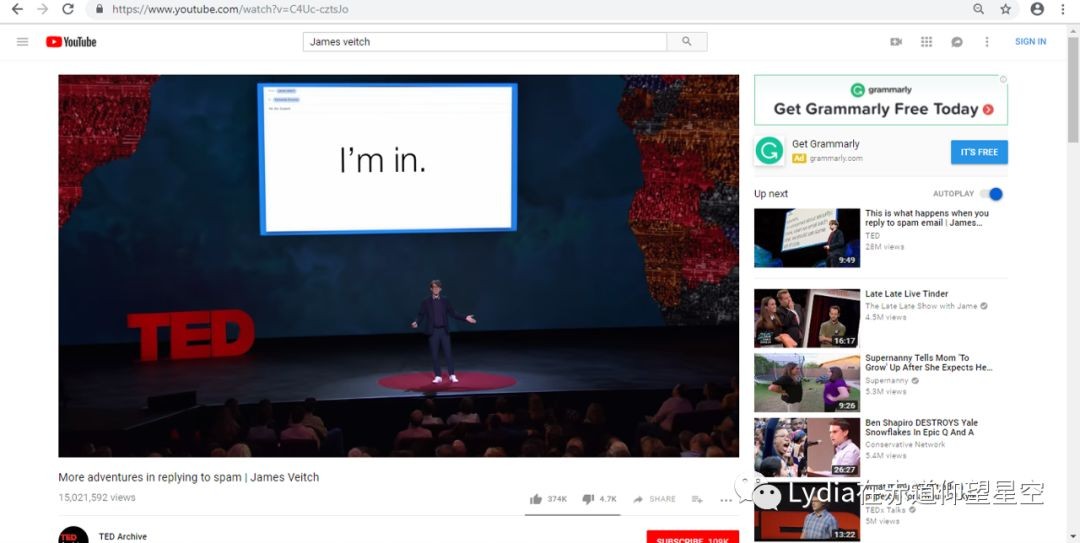This screenshot has width=1080, height=543.
Task: Open the YouTube hamburger guide menu
Action: 22,42
